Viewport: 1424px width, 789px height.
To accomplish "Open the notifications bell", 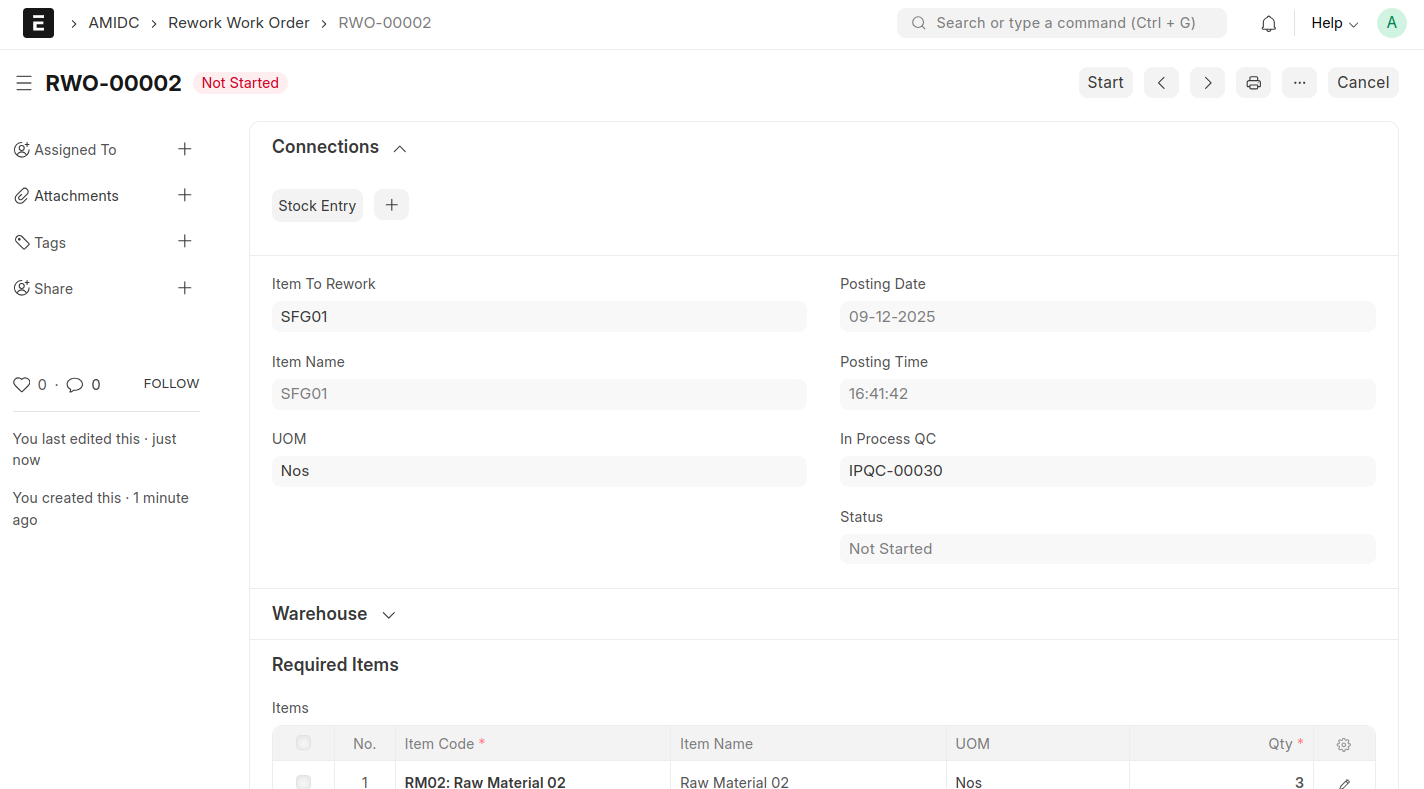I will 1268,23.
